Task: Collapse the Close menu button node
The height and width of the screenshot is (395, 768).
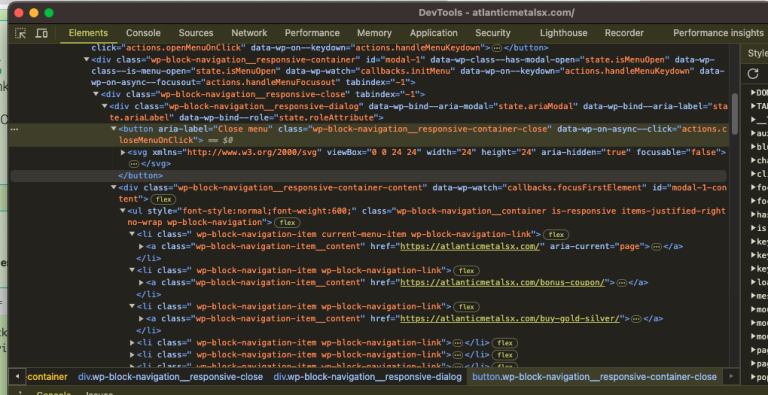Action: coord(114,129)
